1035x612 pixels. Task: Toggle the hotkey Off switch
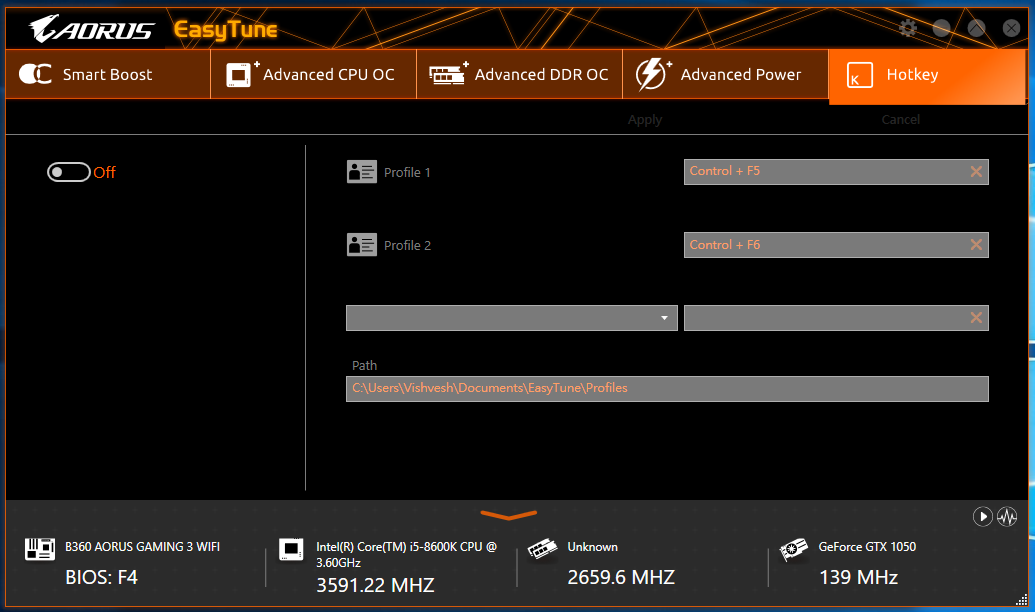tap(69, 172)
